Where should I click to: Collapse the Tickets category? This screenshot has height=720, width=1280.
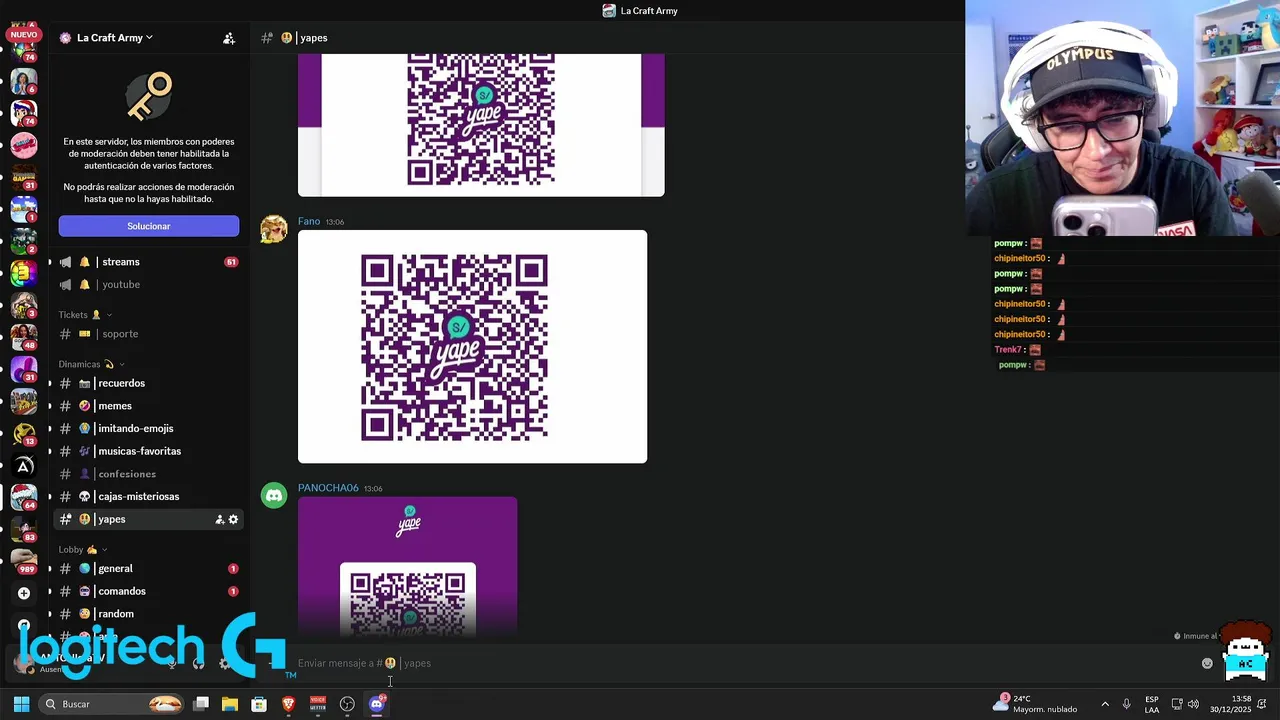[x=85, y=315]
